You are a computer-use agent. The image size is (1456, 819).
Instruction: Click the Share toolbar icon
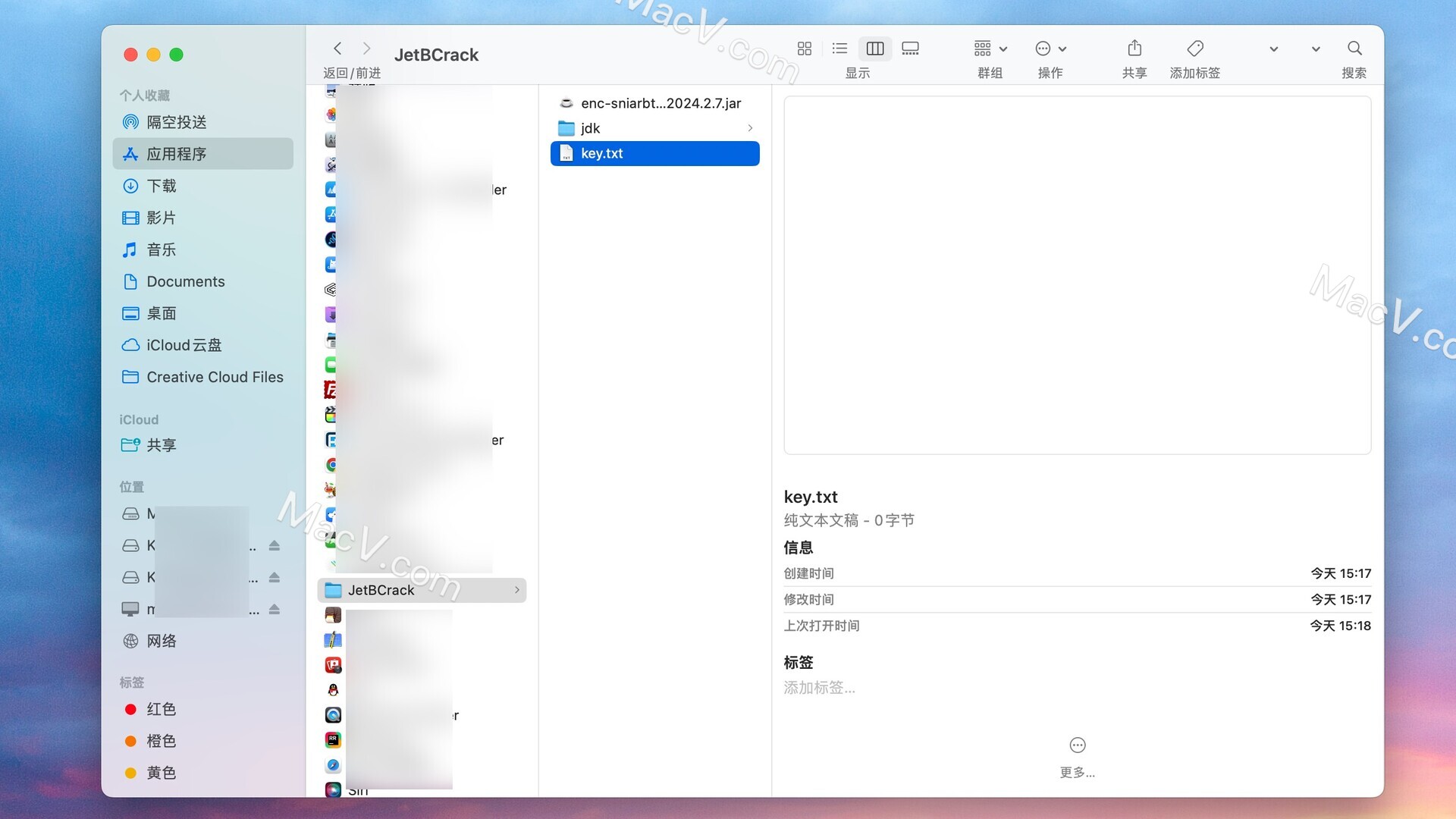coord(1134,49)
